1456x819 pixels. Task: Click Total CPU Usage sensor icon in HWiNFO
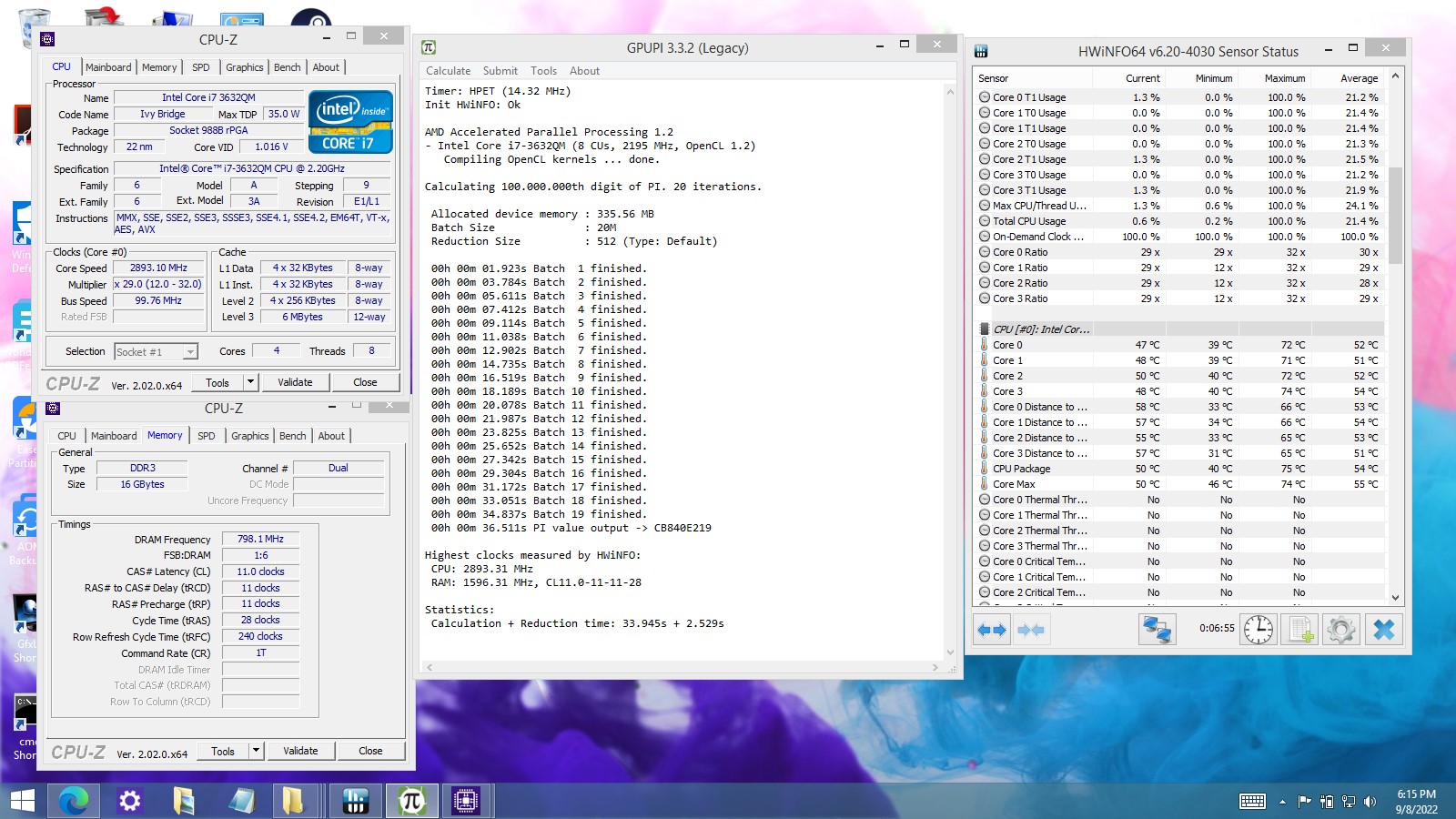[984, 221]
